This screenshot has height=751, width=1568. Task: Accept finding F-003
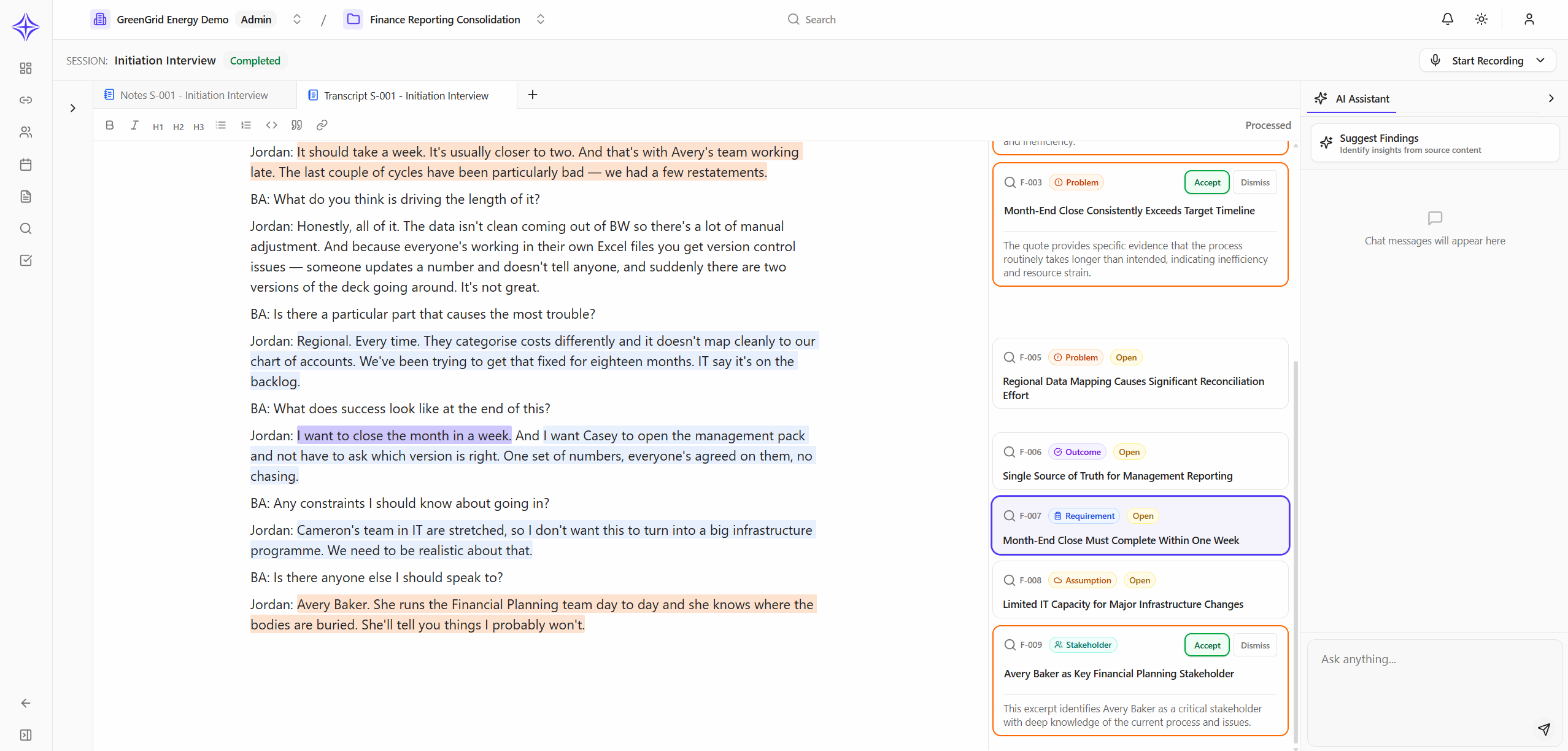click(x=1207, y=182)
